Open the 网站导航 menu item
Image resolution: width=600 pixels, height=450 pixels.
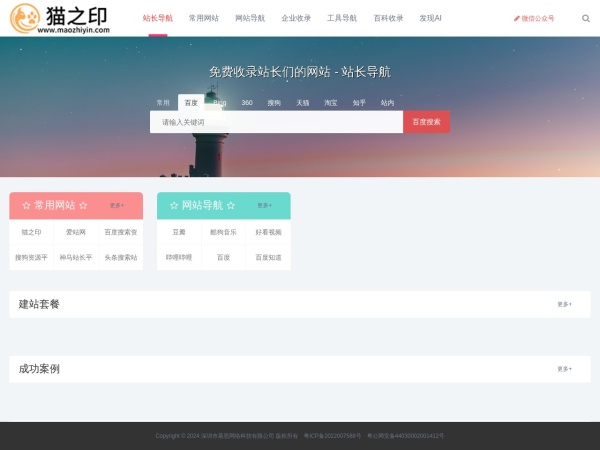[x=250, y=18]
